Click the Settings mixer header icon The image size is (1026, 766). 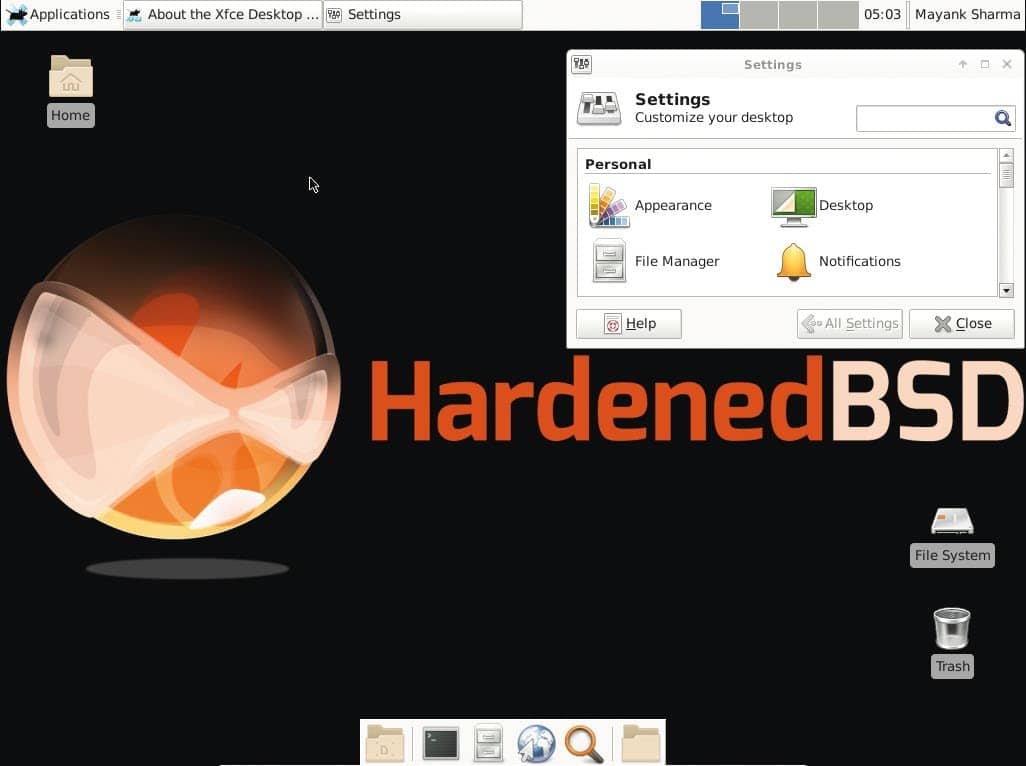pyautogui.click(x=599, y=109)
